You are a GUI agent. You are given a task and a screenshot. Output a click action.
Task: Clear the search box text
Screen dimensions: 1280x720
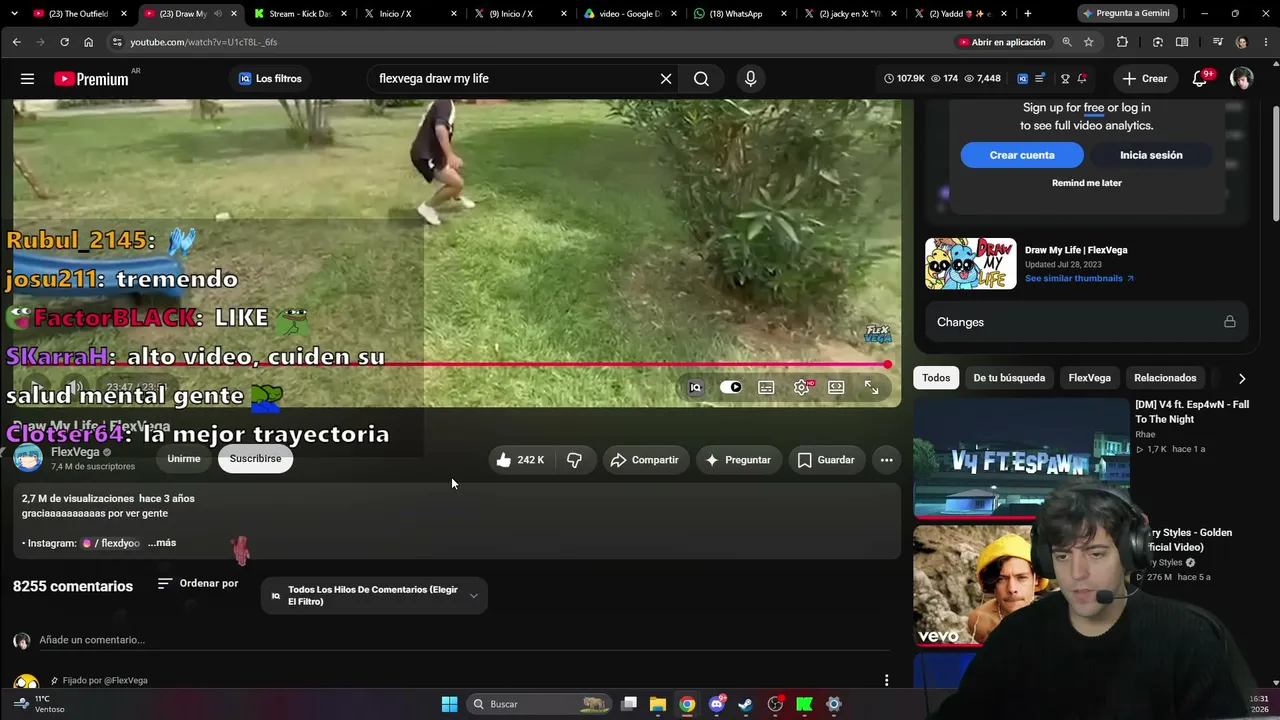pyautogui.click(x=666, y=79)
